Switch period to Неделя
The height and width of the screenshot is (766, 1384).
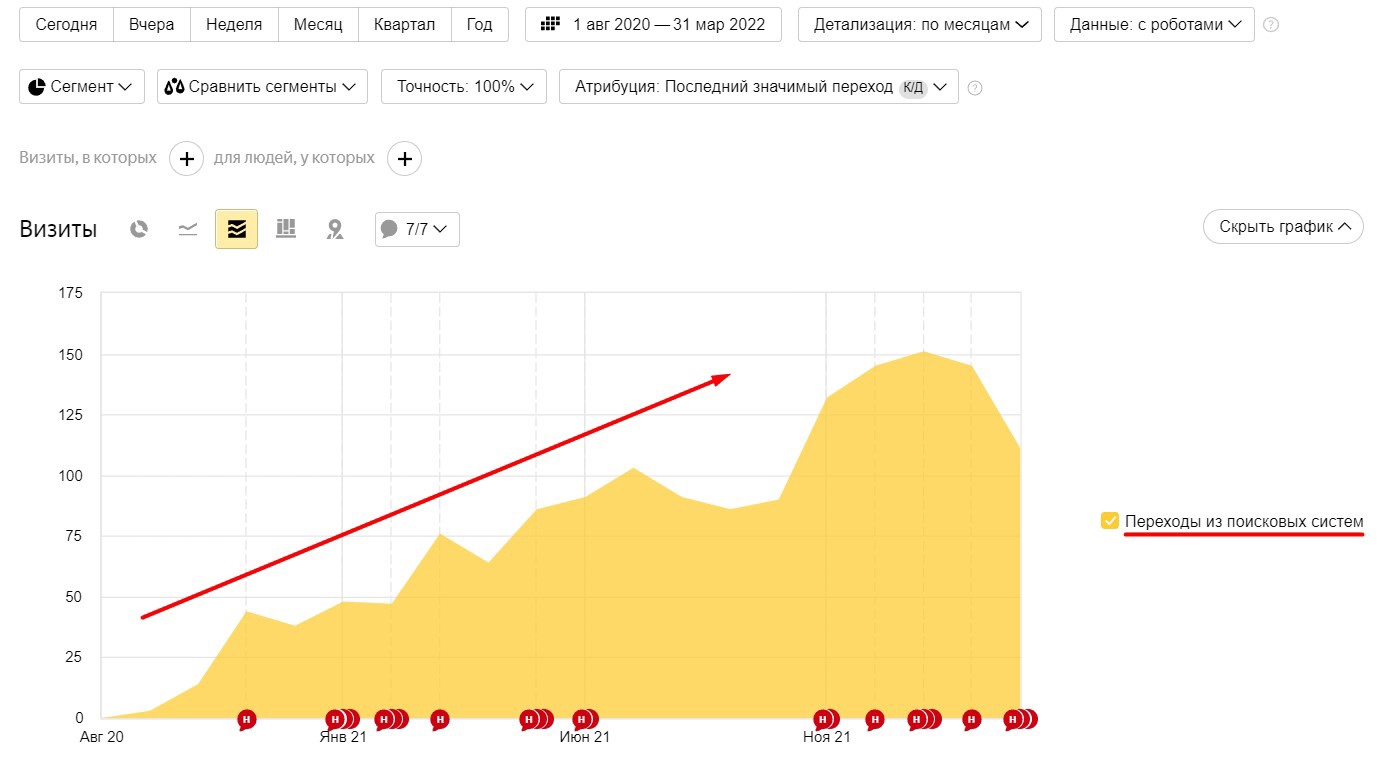pyautogui.click(x=234, y=24)
